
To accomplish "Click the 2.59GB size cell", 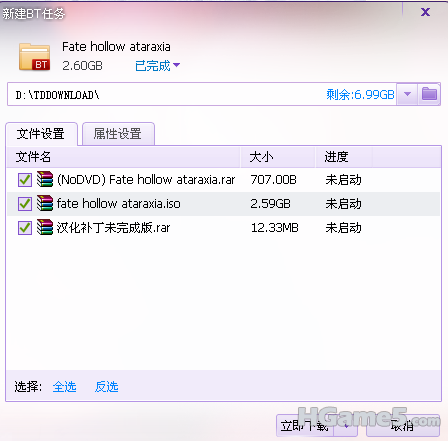I will pos(270,204).
